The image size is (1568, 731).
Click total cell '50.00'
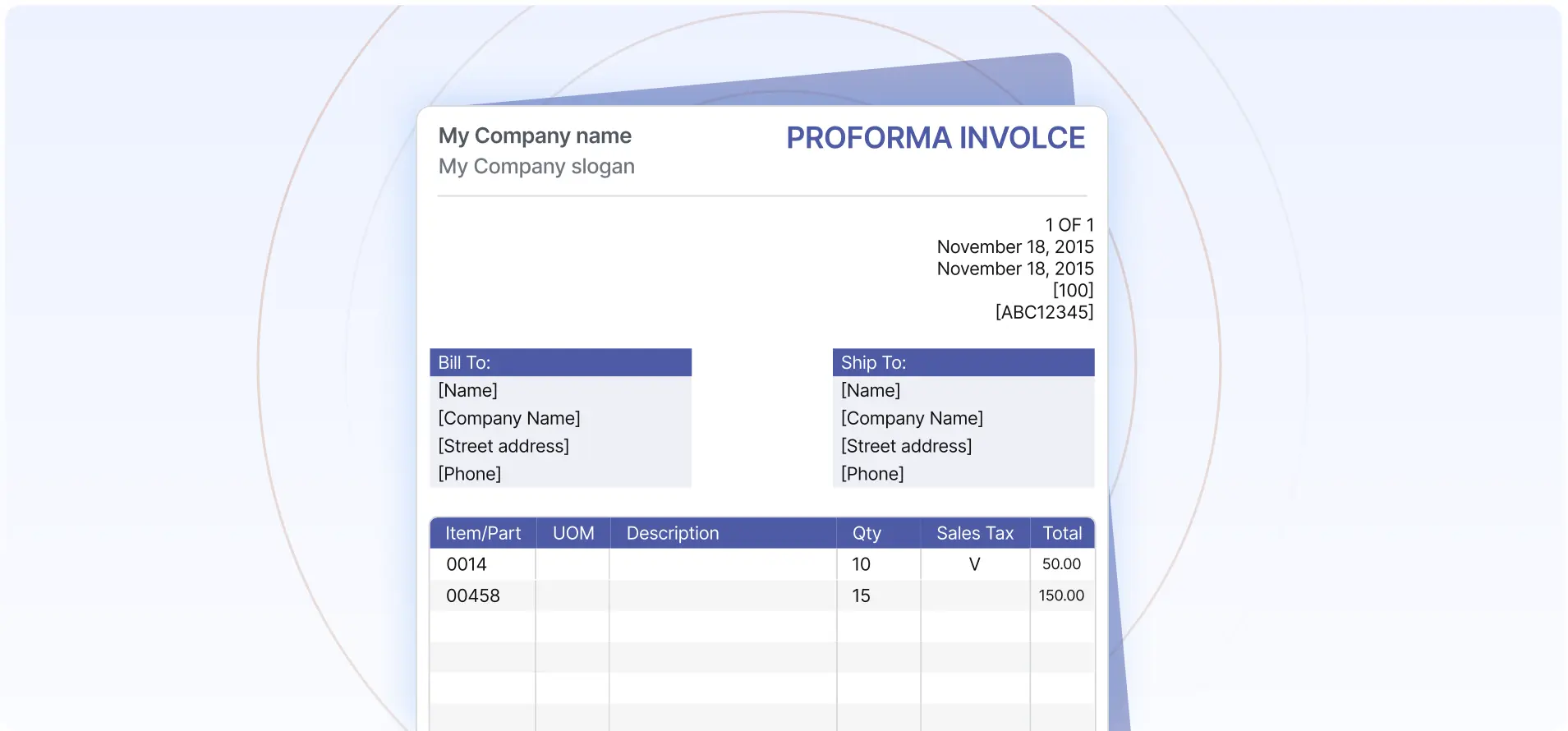1061,564
